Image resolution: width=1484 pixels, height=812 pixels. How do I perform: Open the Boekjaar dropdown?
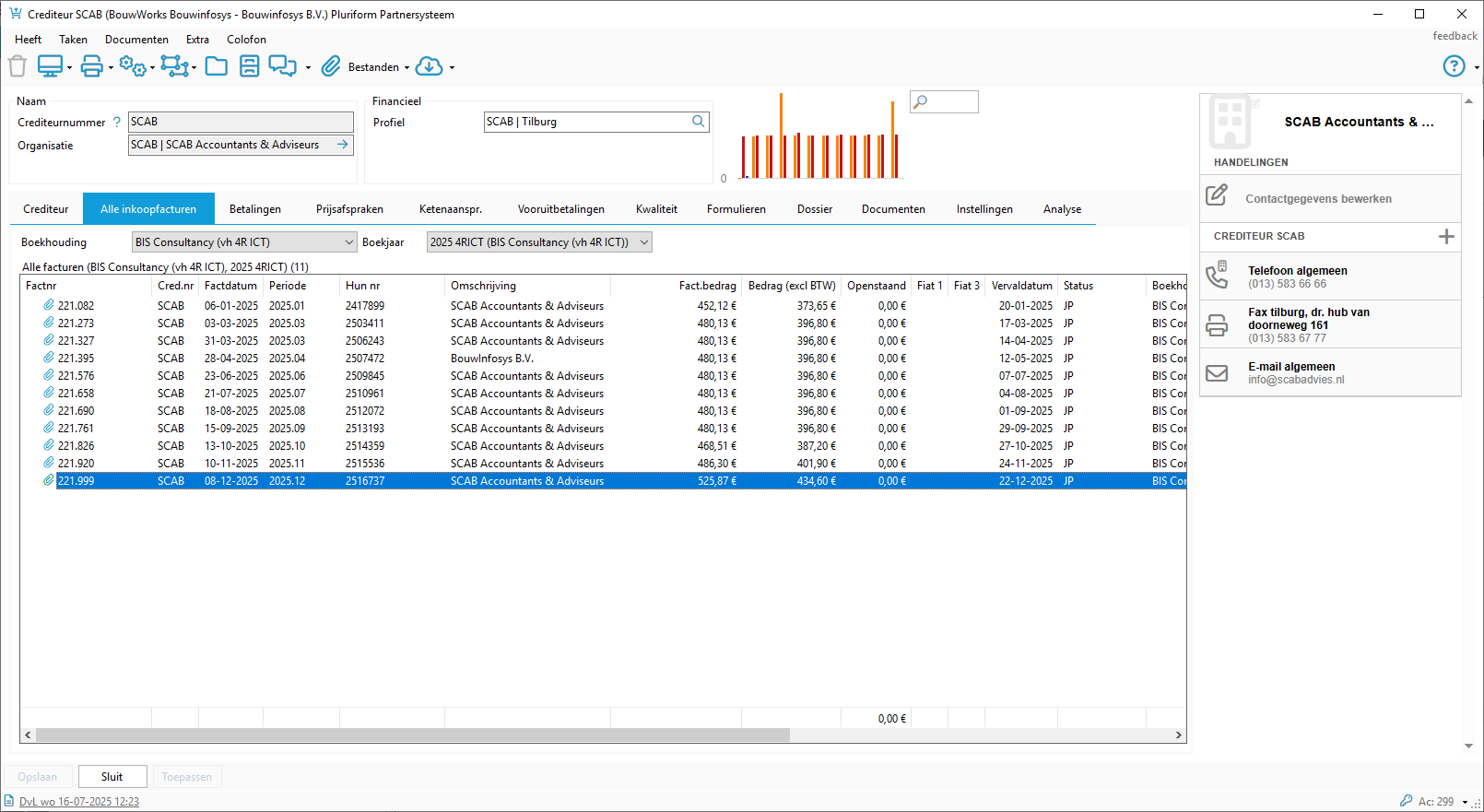tap(643, 242)
